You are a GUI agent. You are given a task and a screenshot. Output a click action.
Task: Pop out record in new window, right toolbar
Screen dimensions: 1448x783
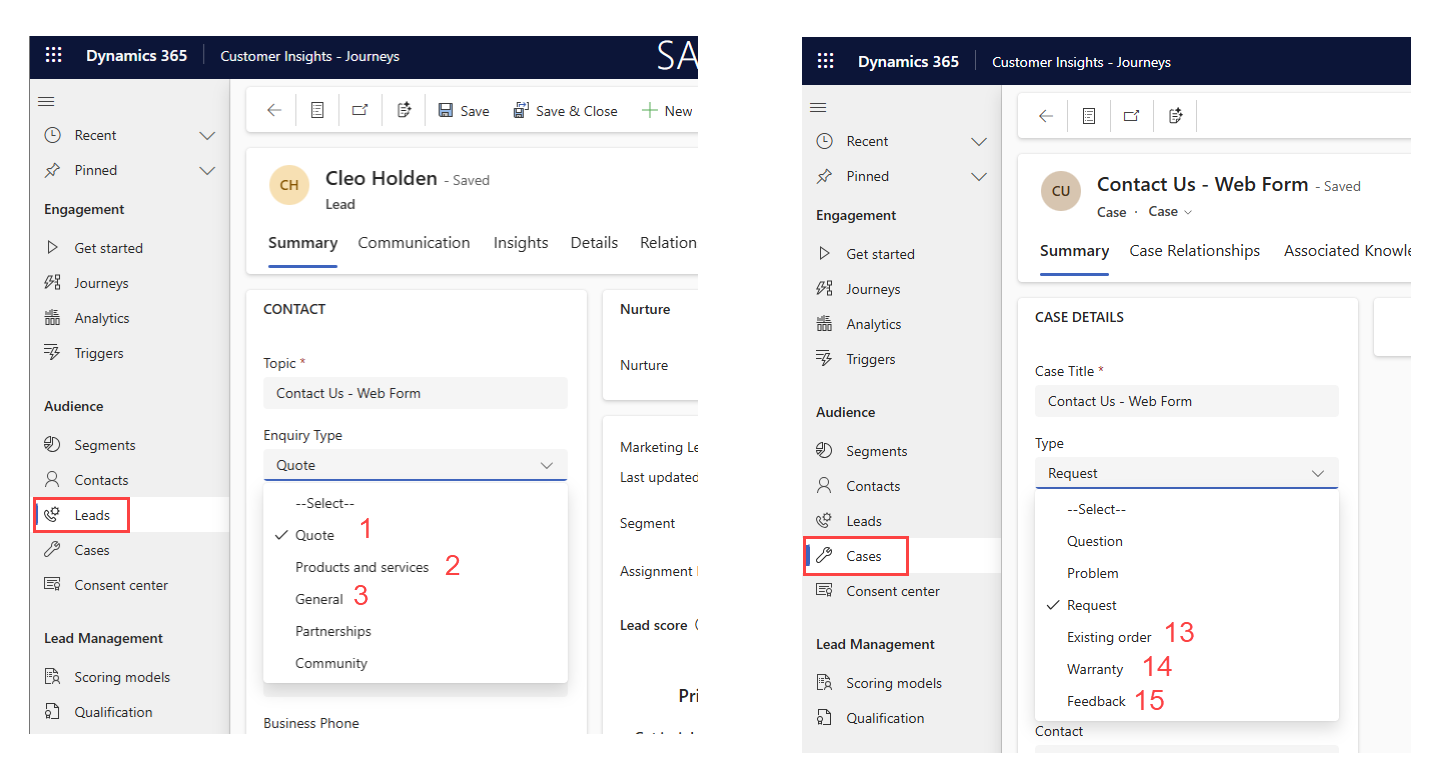[x=1132, y=116]
